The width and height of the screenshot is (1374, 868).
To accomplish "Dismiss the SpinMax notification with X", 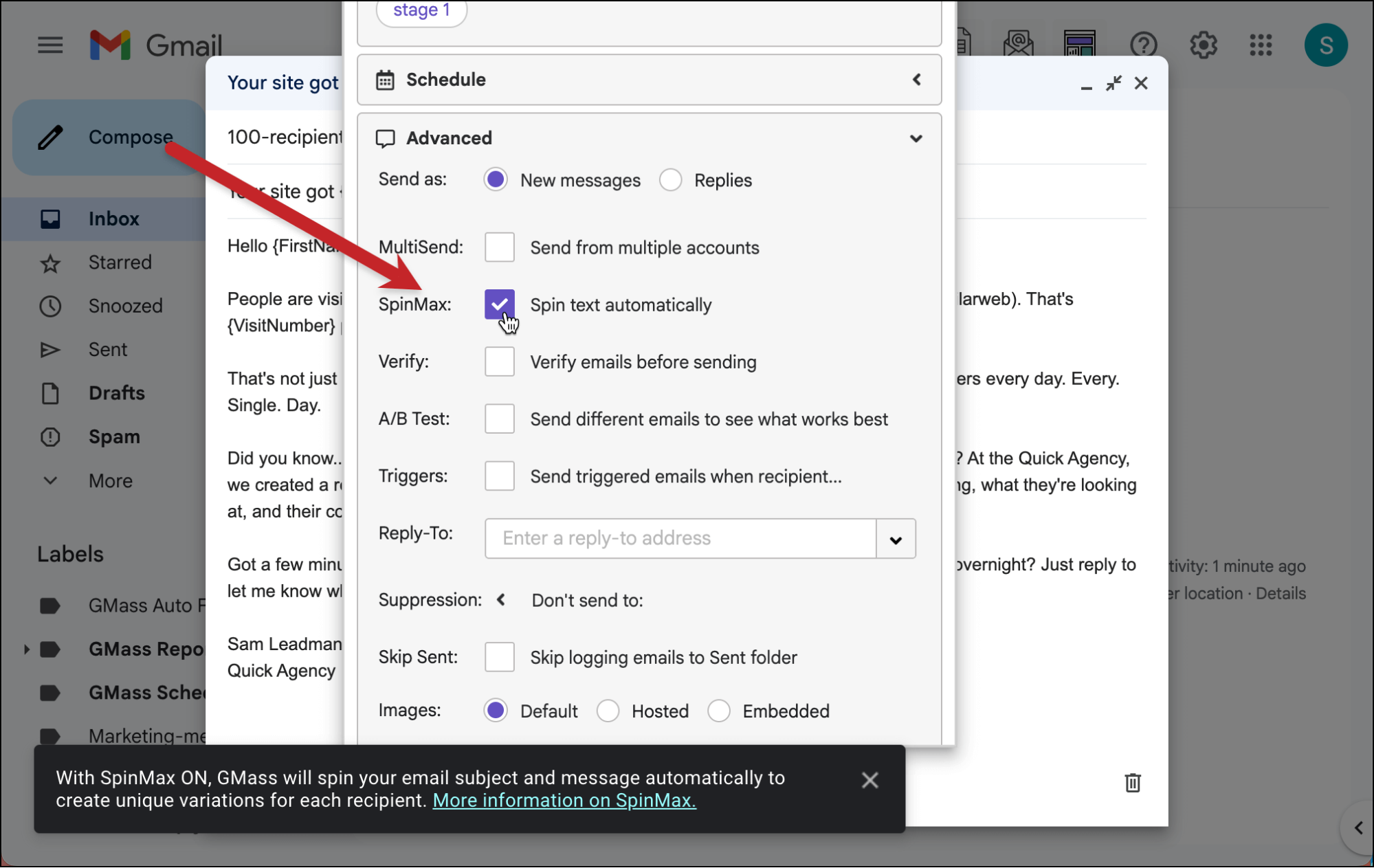I will 869,780.
